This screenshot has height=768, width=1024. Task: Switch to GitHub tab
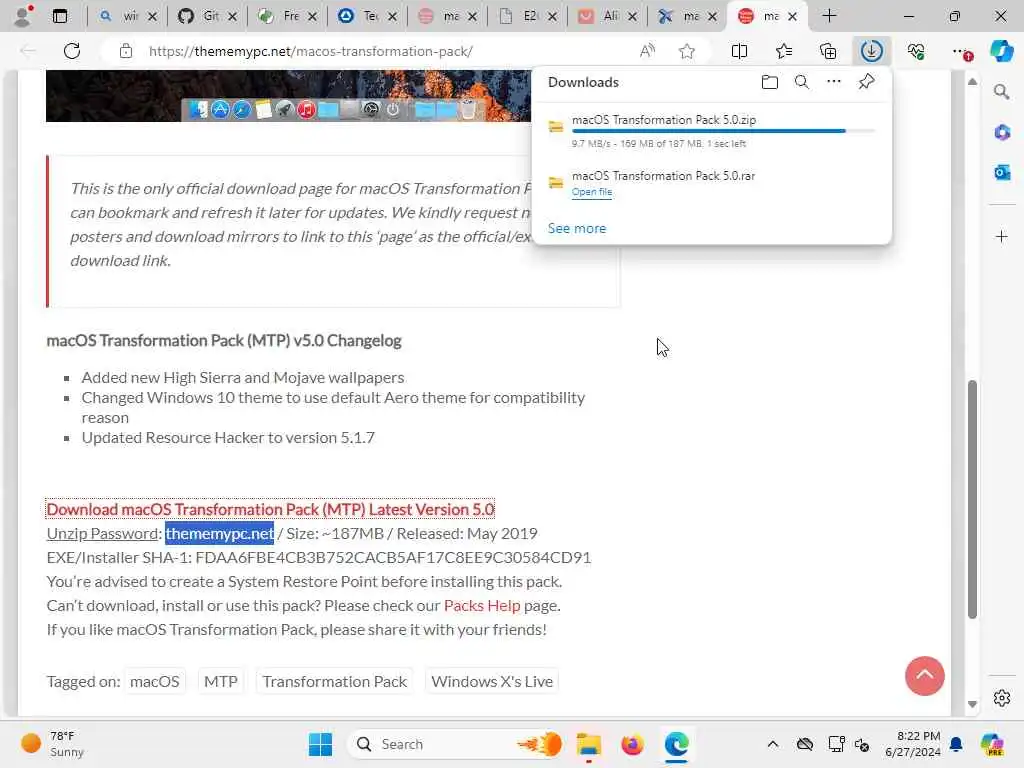click(206, 16)
